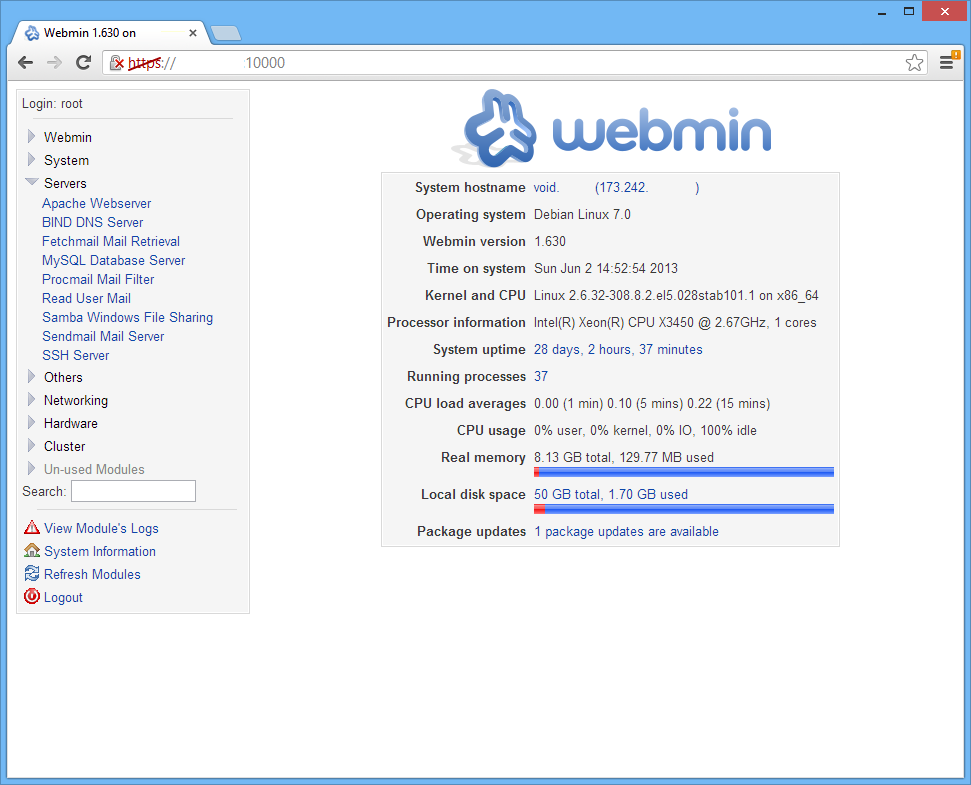This screenshot has width=971, height=785.
Task: Click the '100% idle' CPU usage text
Action: point(728,430)
